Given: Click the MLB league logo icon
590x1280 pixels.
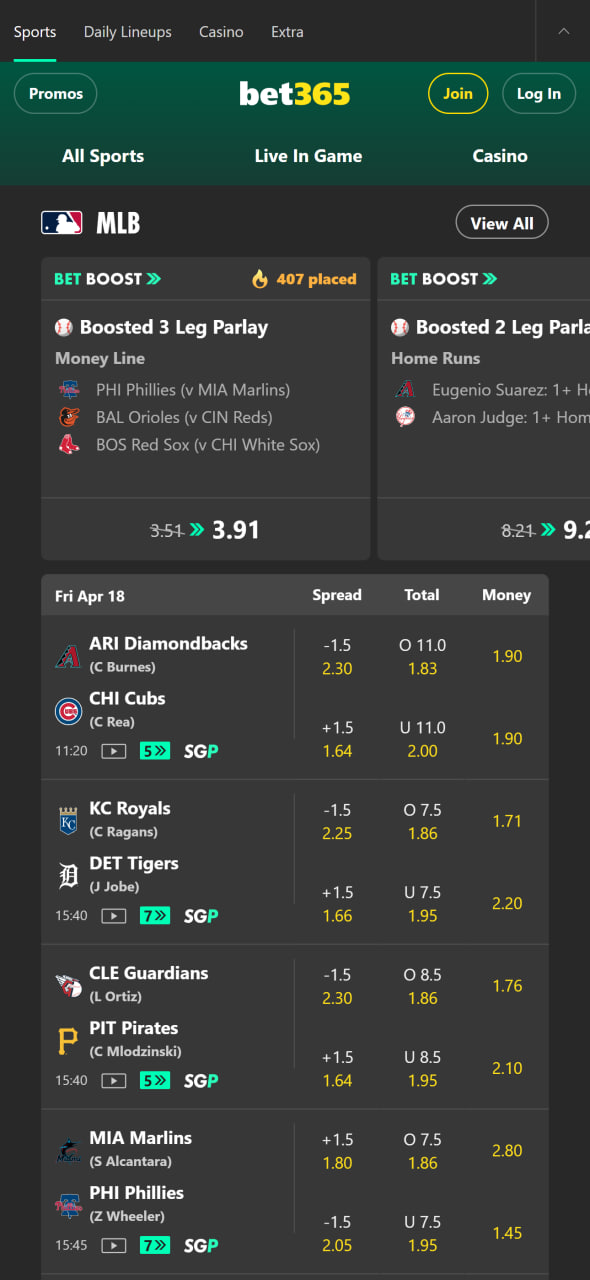Looking at the screenshot, I should 62,223.
